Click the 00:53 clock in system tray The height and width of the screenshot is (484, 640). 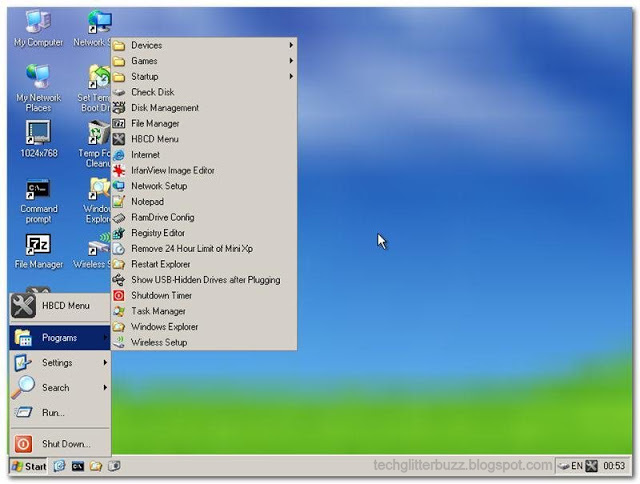click(614, 466)
